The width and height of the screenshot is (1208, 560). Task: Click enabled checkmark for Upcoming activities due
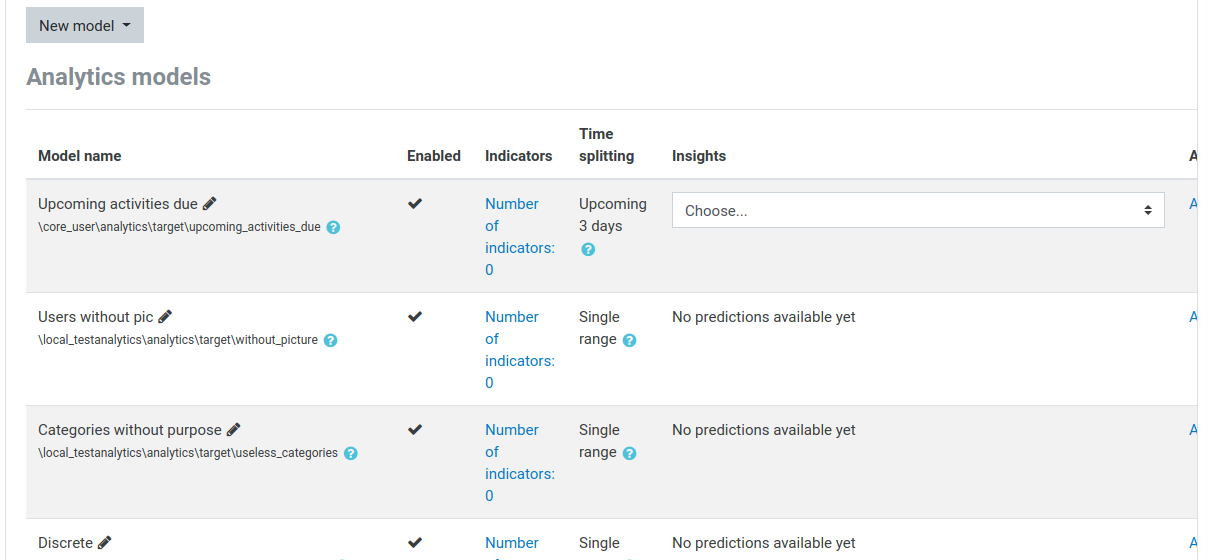tap(415, 203)
